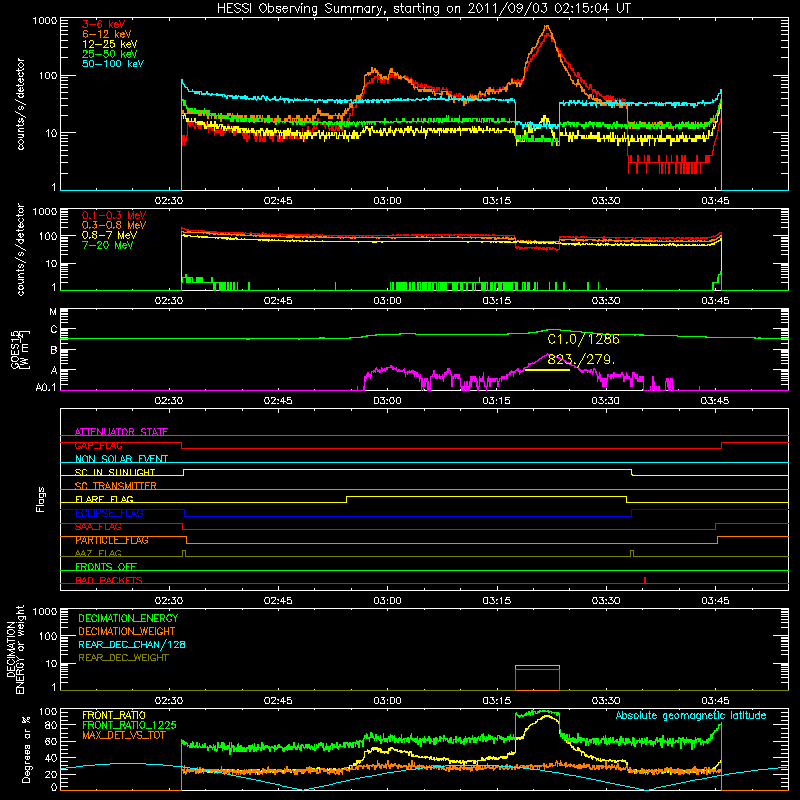Screen dimensions: 800x800
Task: Click the MAX_DET_VS_TOT legend label
Action: [x=123, y=735]
